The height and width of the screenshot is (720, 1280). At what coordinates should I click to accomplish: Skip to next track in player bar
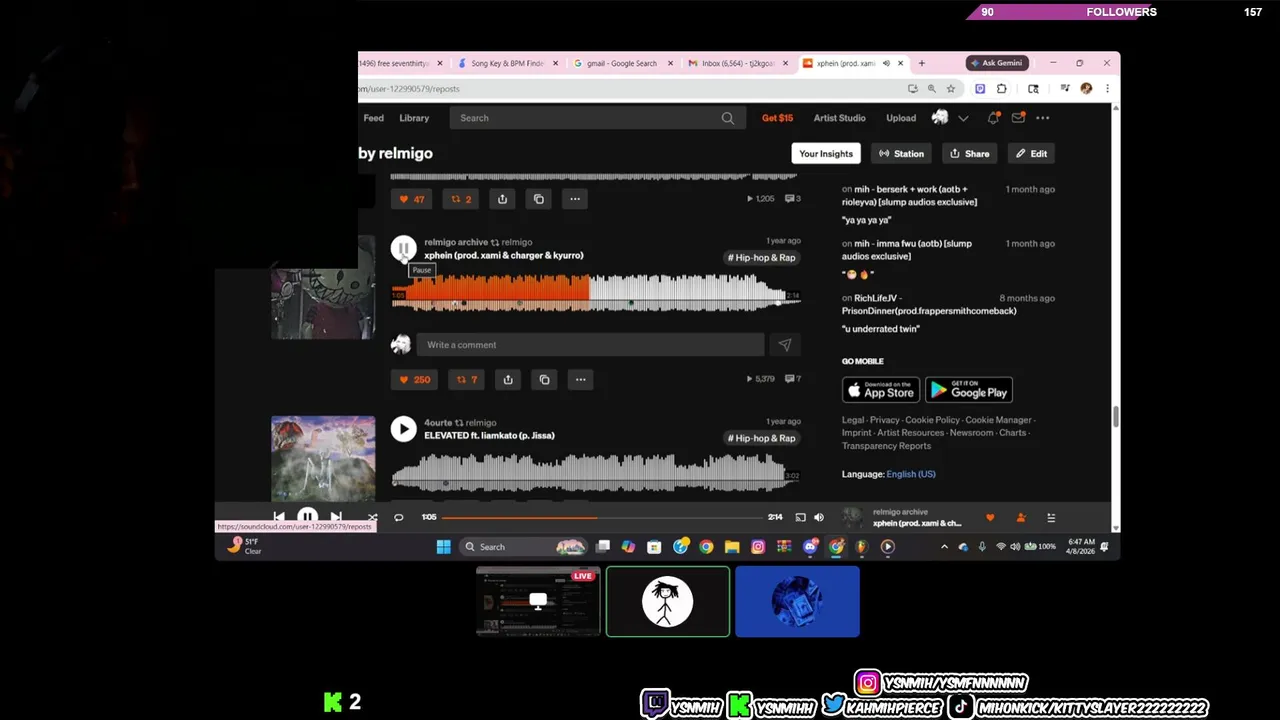336,517
